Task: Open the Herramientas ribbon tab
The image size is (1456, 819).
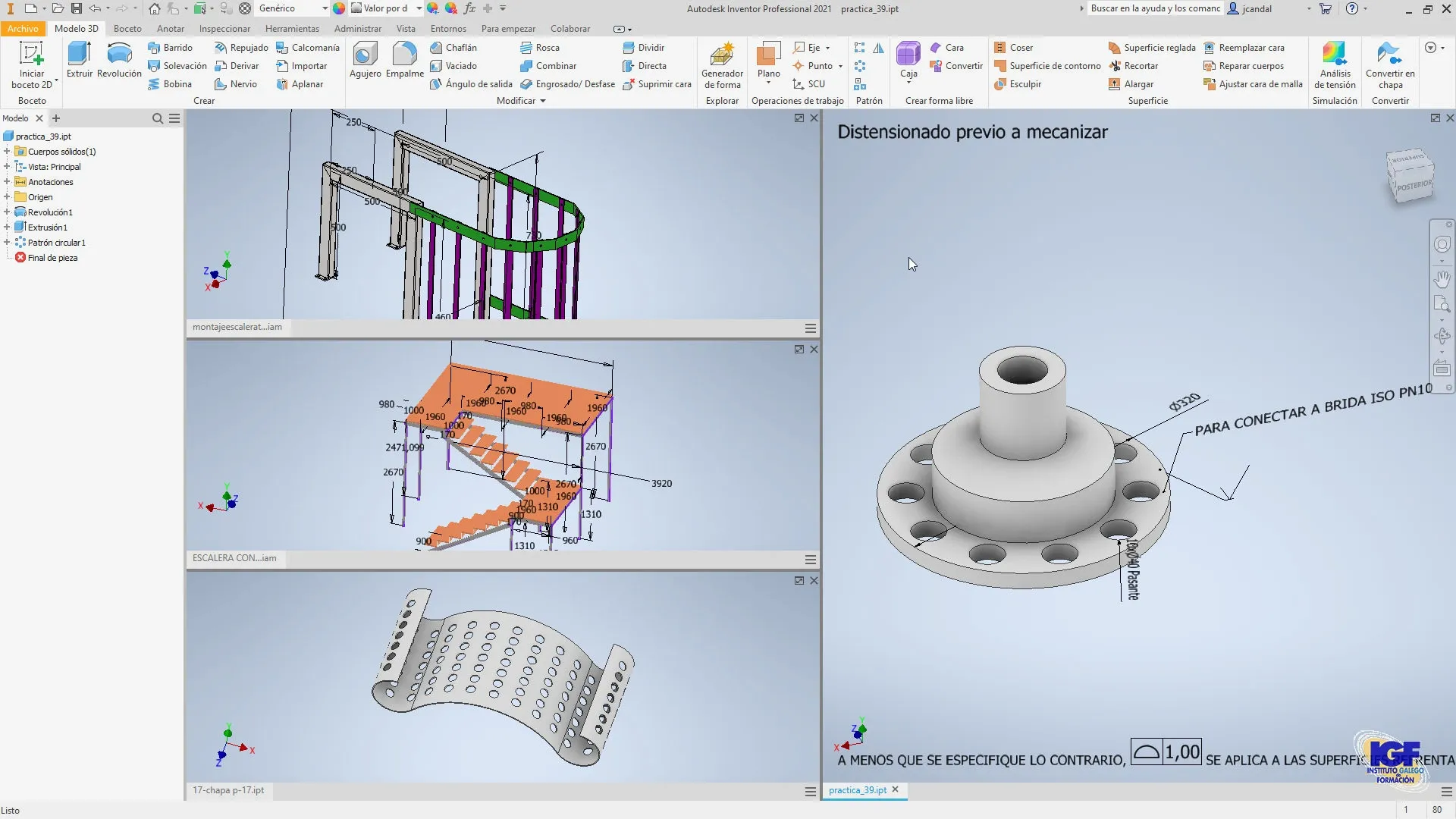Action: click(x=292, y=29)
